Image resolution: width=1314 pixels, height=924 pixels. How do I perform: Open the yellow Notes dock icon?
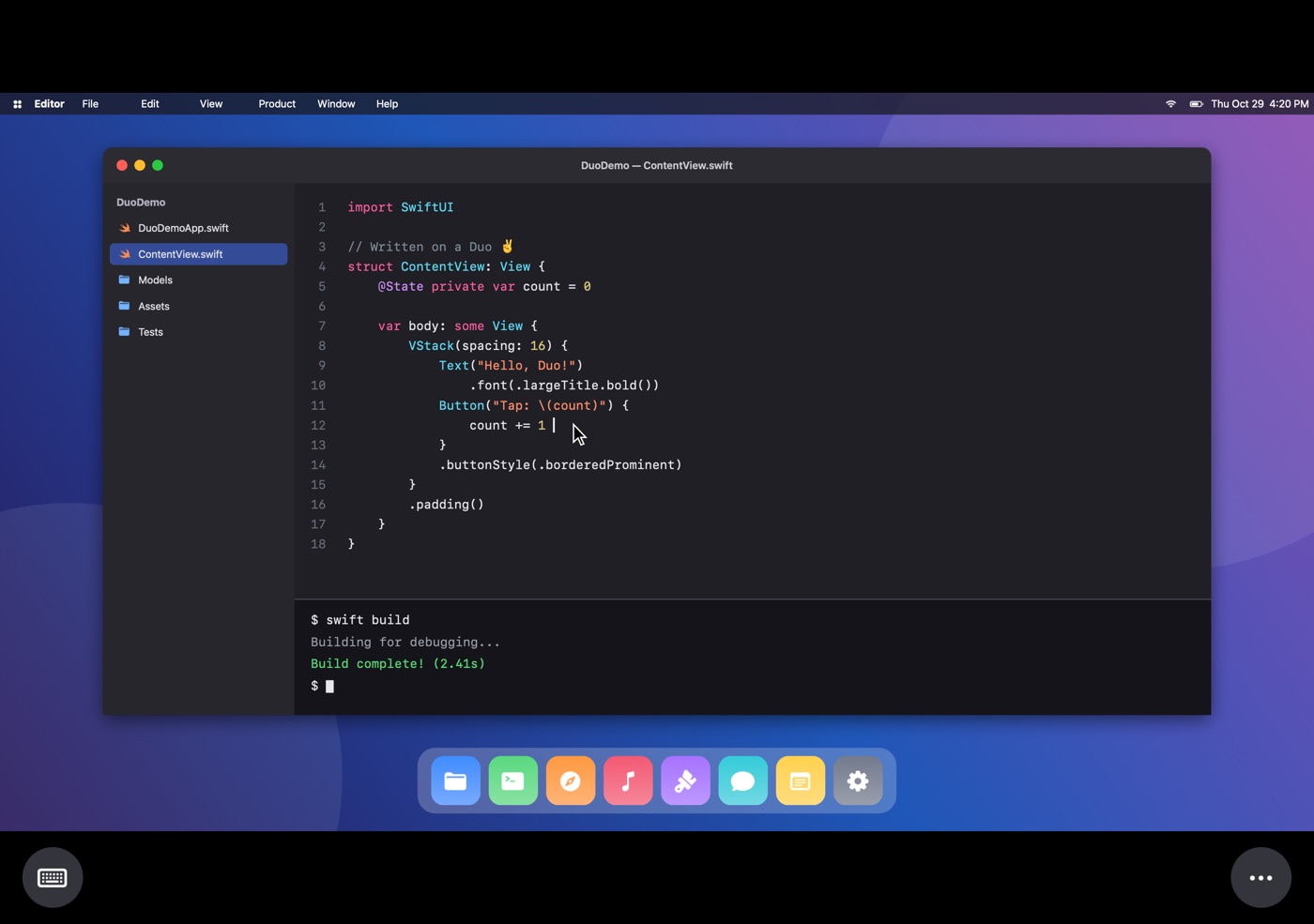coord(801,780)
